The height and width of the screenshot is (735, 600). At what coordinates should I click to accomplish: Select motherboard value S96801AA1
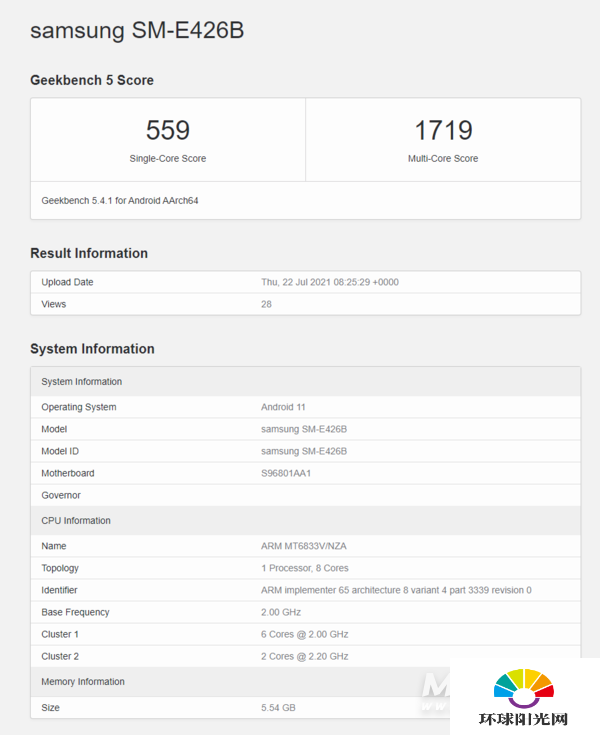coord(286,473)
